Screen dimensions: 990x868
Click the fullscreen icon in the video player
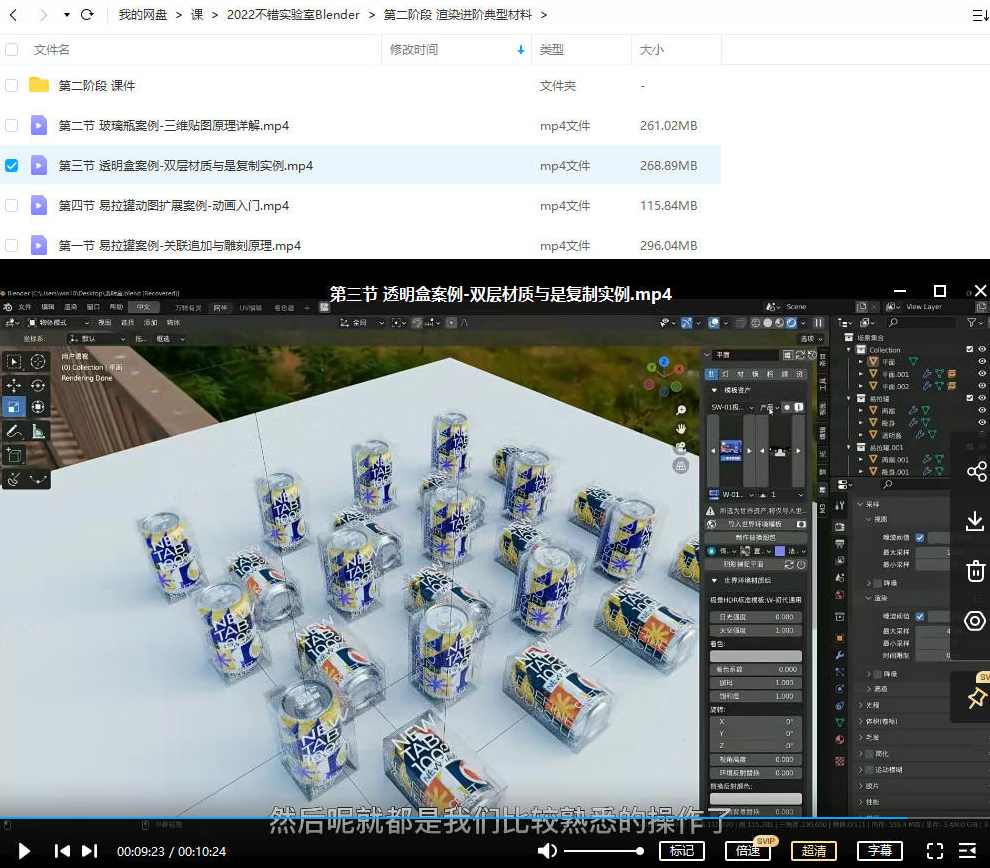coord(935,851)
